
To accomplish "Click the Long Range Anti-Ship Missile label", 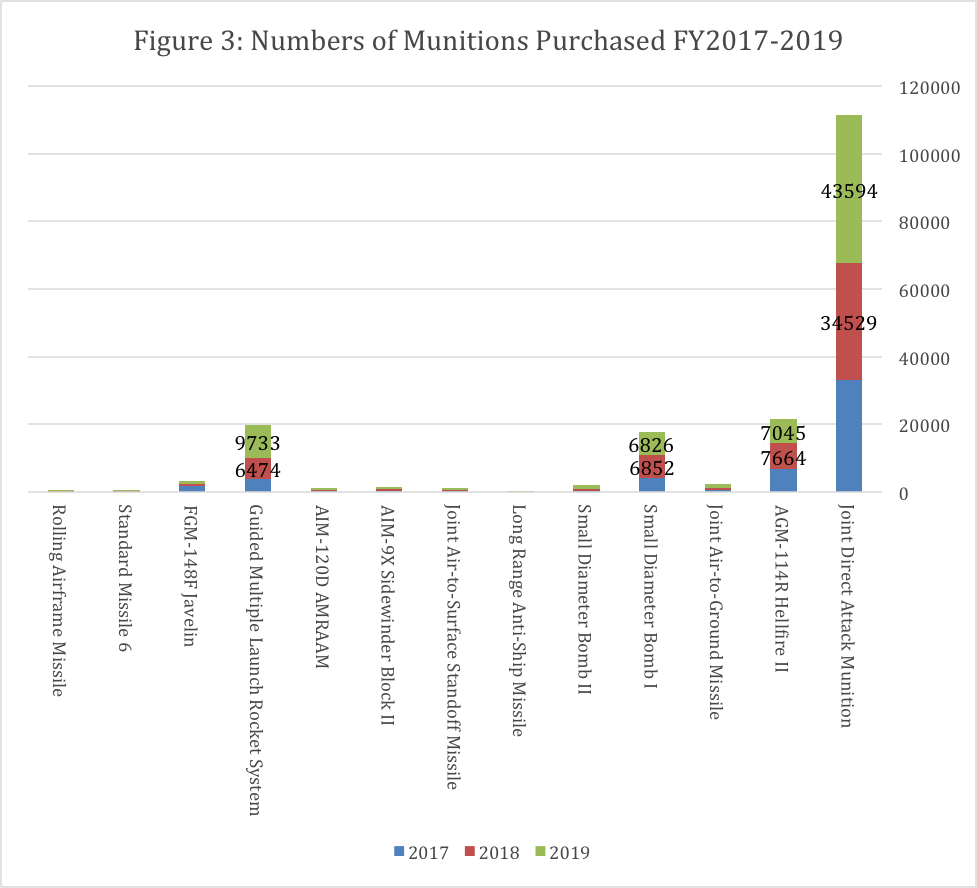I will pos(519,620).
